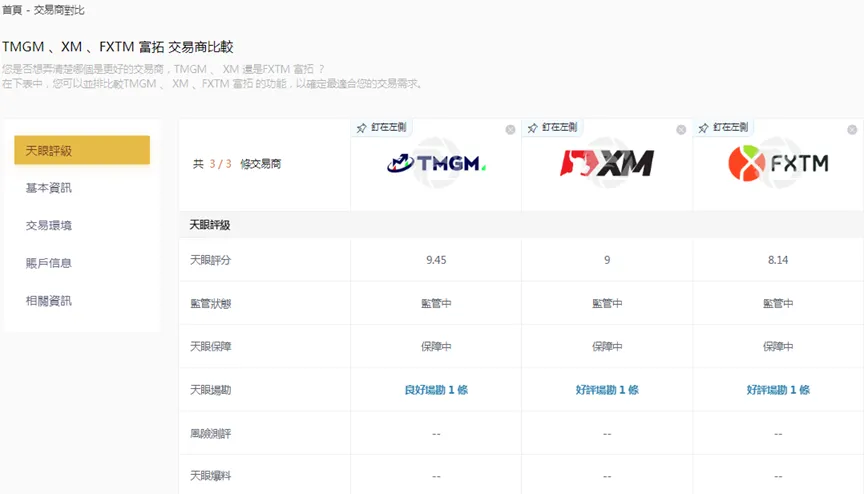Click the 共 3/3 條交易商 counter
This screenshot has height=494, width=864.
coord(237,164)
